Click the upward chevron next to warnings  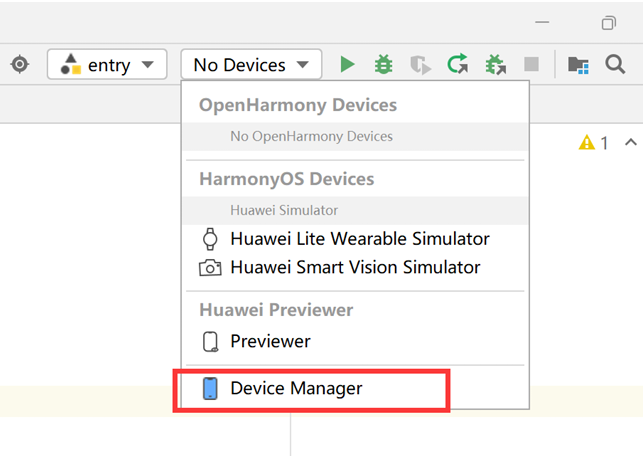[631, 142]
